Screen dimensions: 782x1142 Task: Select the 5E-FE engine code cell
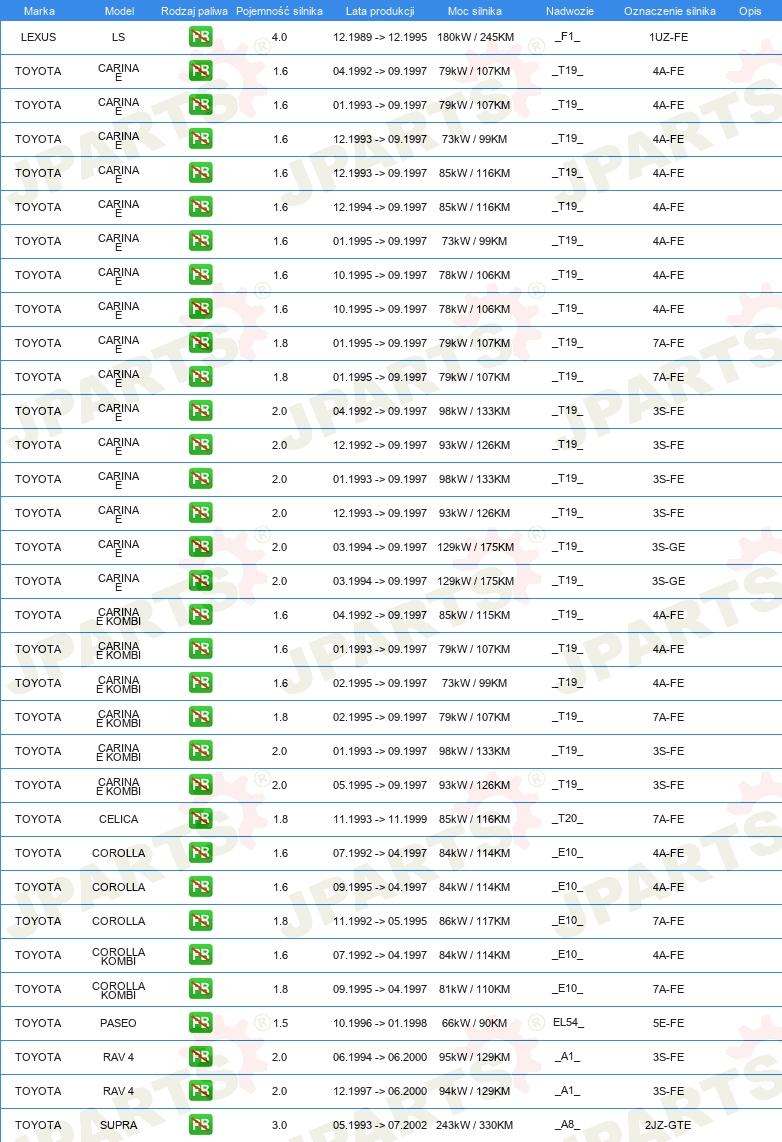[x=668, y=1023]
